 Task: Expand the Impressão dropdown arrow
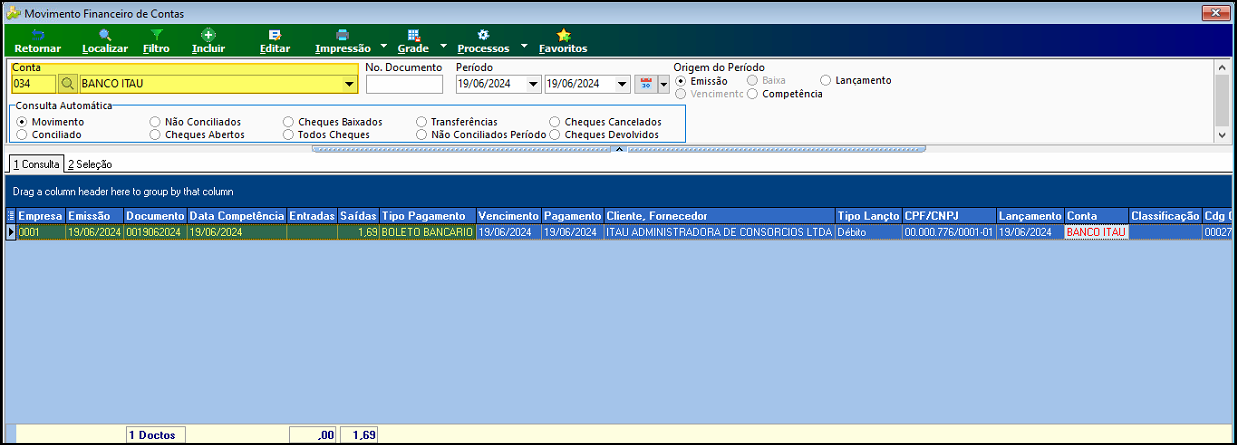[384, 47]
